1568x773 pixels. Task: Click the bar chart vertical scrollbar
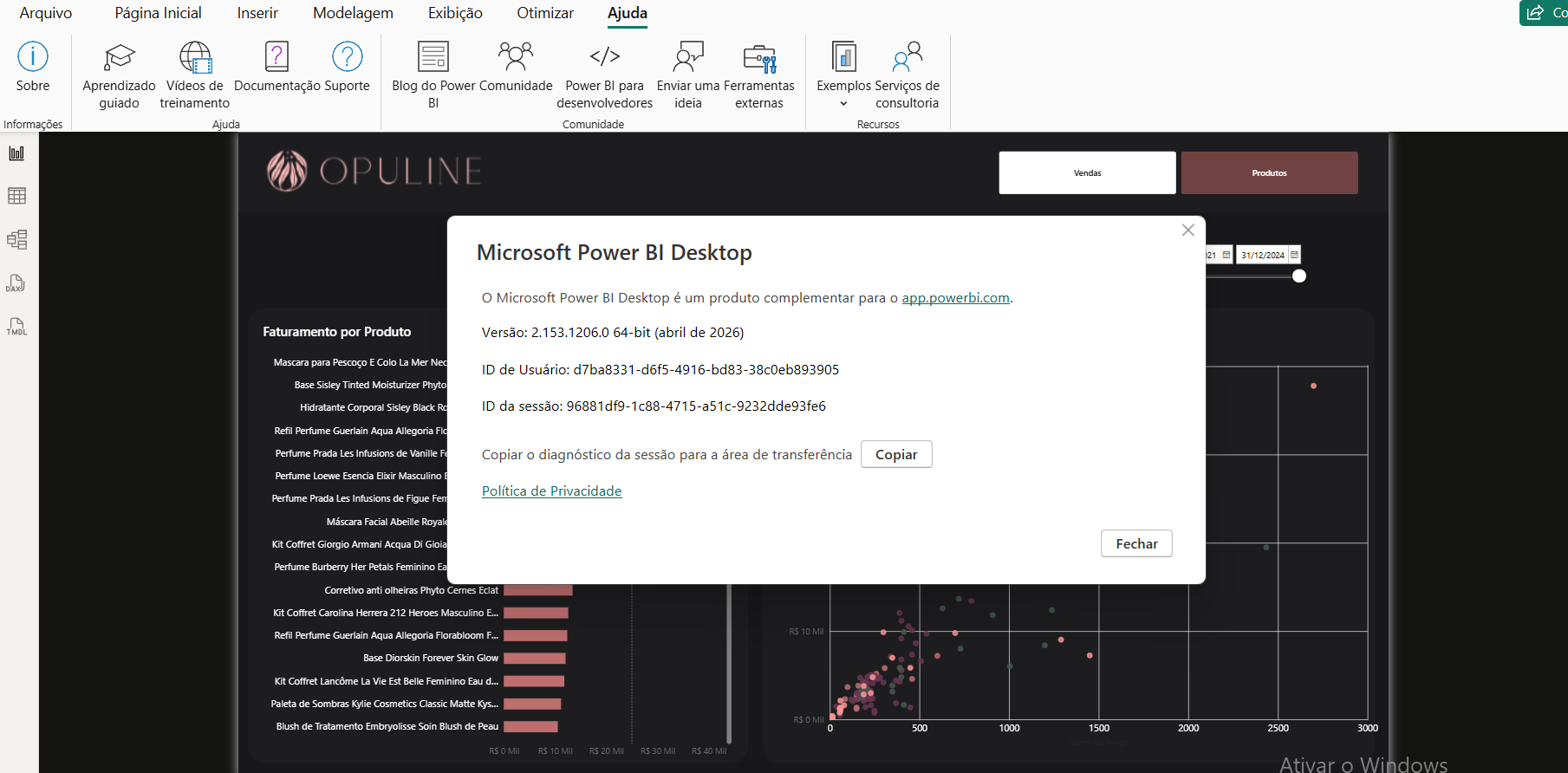[729, 663]
